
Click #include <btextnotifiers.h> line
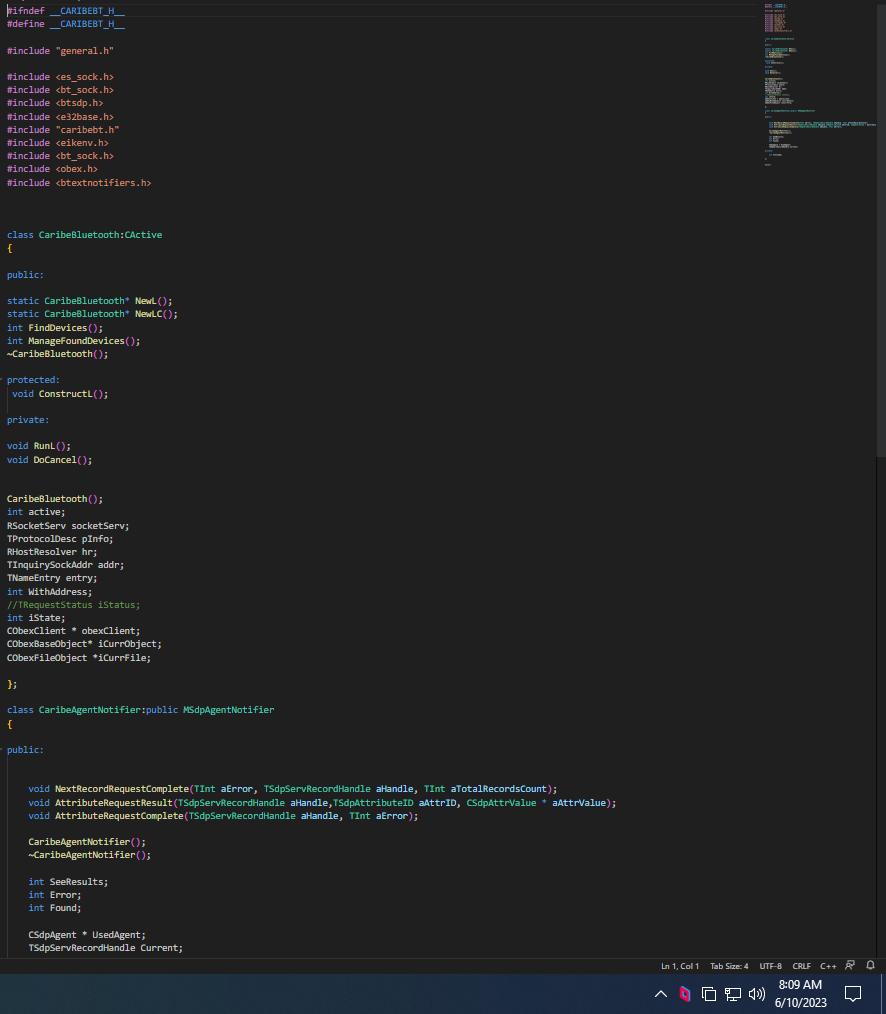coord(79,183)
